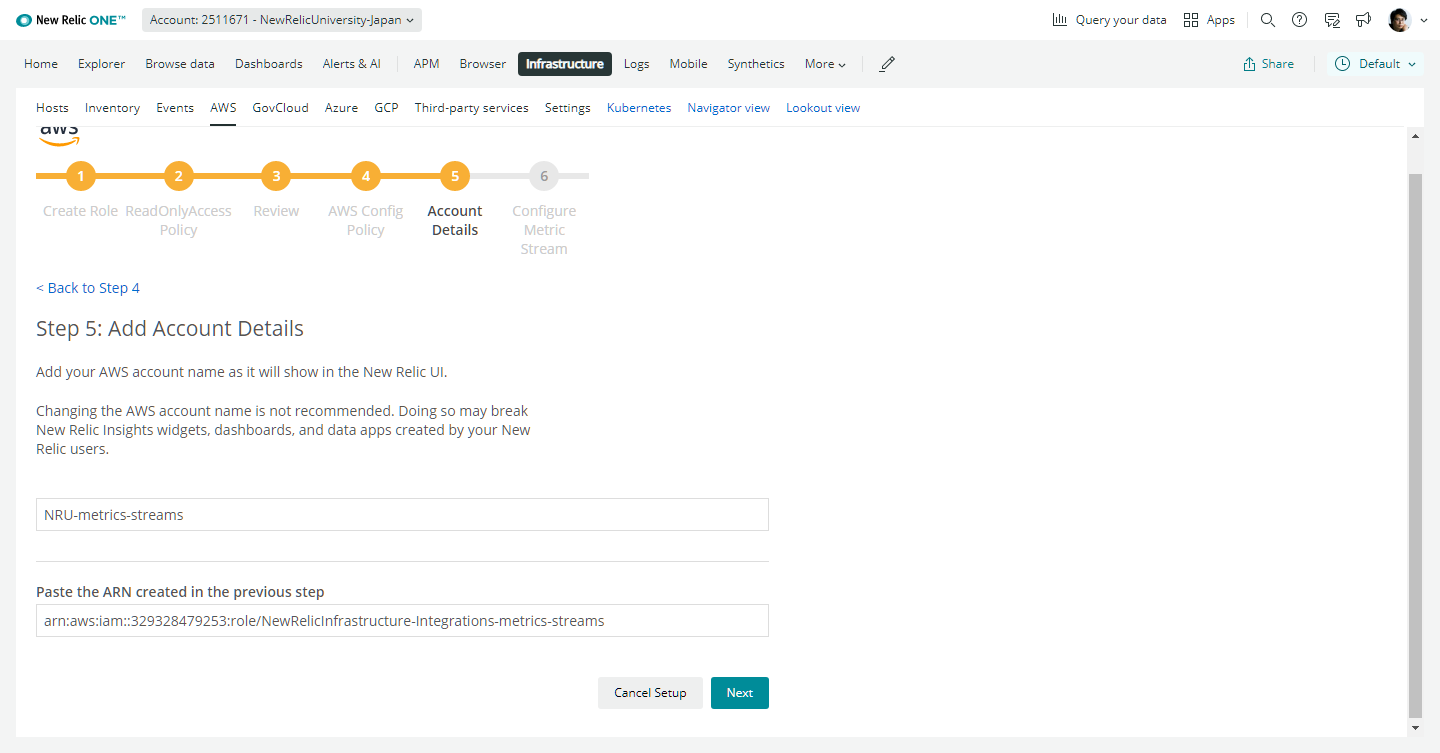Screen dimensions: 1440x753
Task: Select the Infrastructure navigation item
Action: 565,64
